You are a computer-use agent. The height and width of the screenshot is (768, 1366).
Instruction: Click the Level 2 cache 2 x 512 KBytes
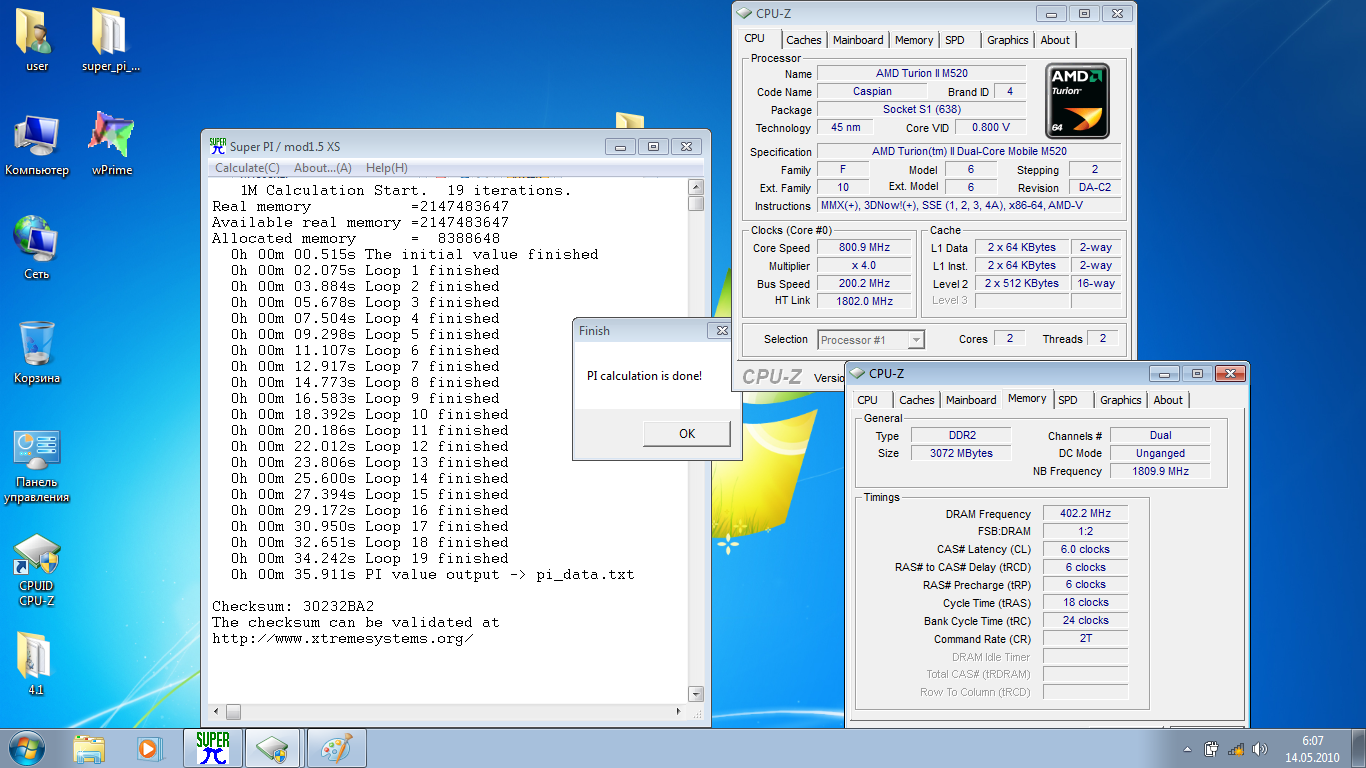[1021, 283]
